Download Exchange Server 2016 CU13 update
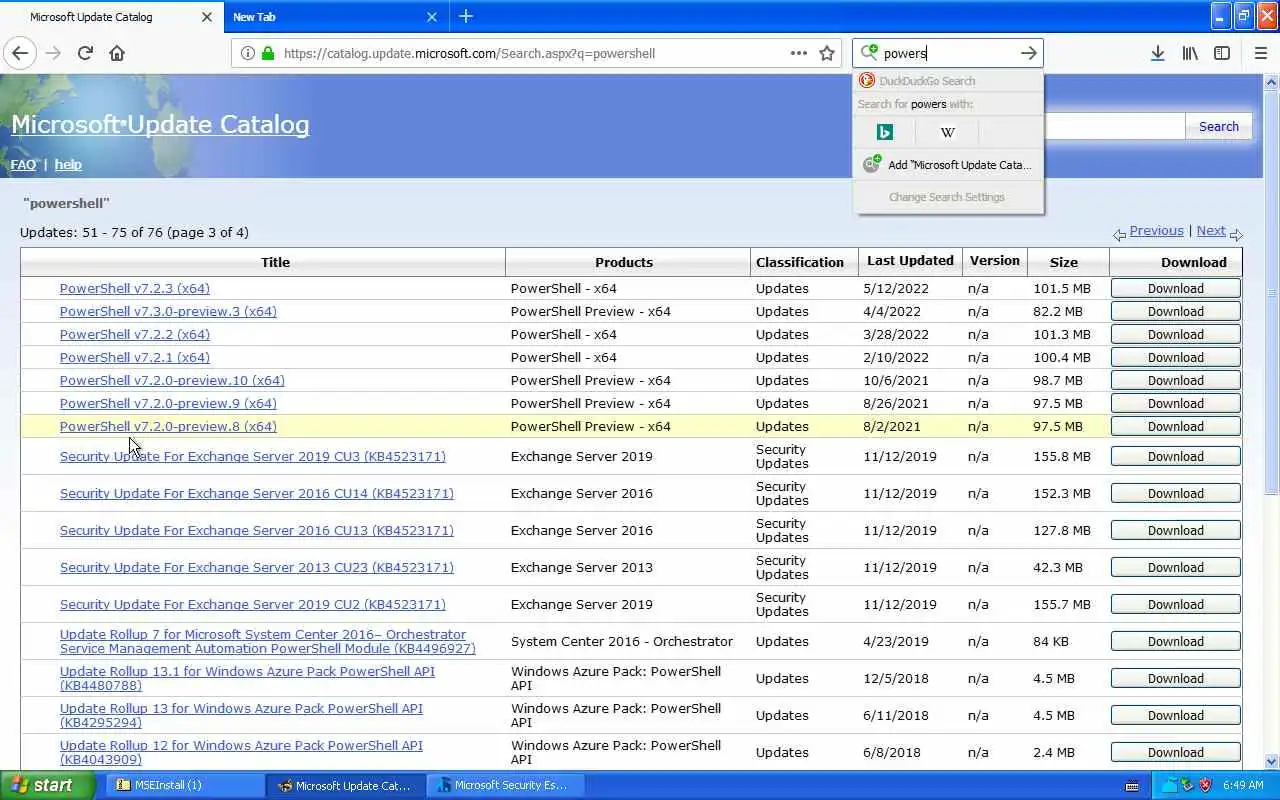Screen dimensions: 1280x800 pos(1175,530)
